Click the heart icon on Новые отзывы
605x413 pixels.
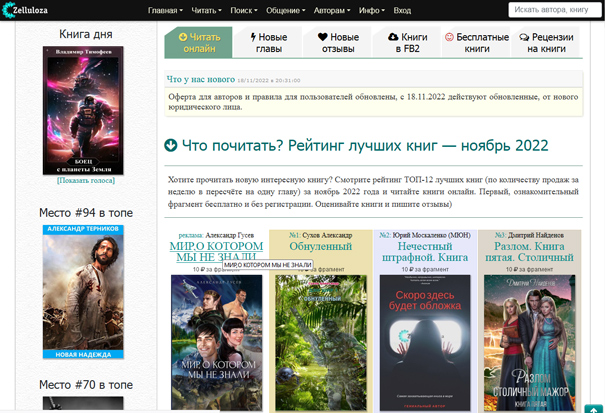pyautogui.click(x=323, y=37)
